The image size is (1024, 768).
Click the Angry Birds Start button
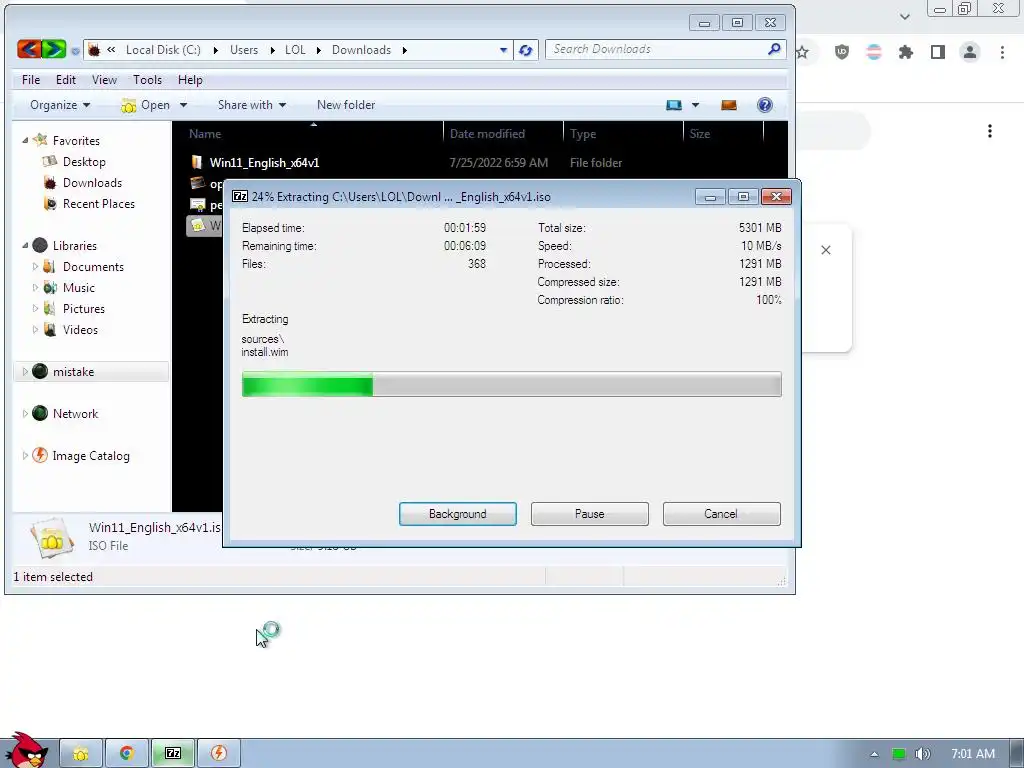[25, 751]
